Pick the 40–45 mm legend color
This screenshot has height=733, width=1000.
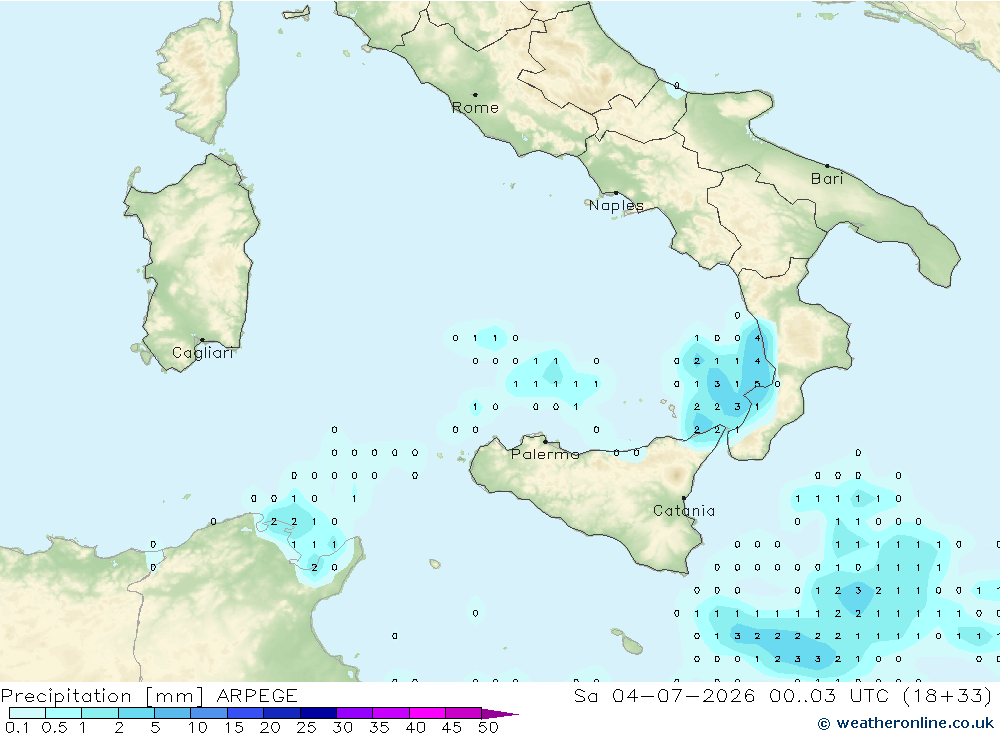(427, 713)
